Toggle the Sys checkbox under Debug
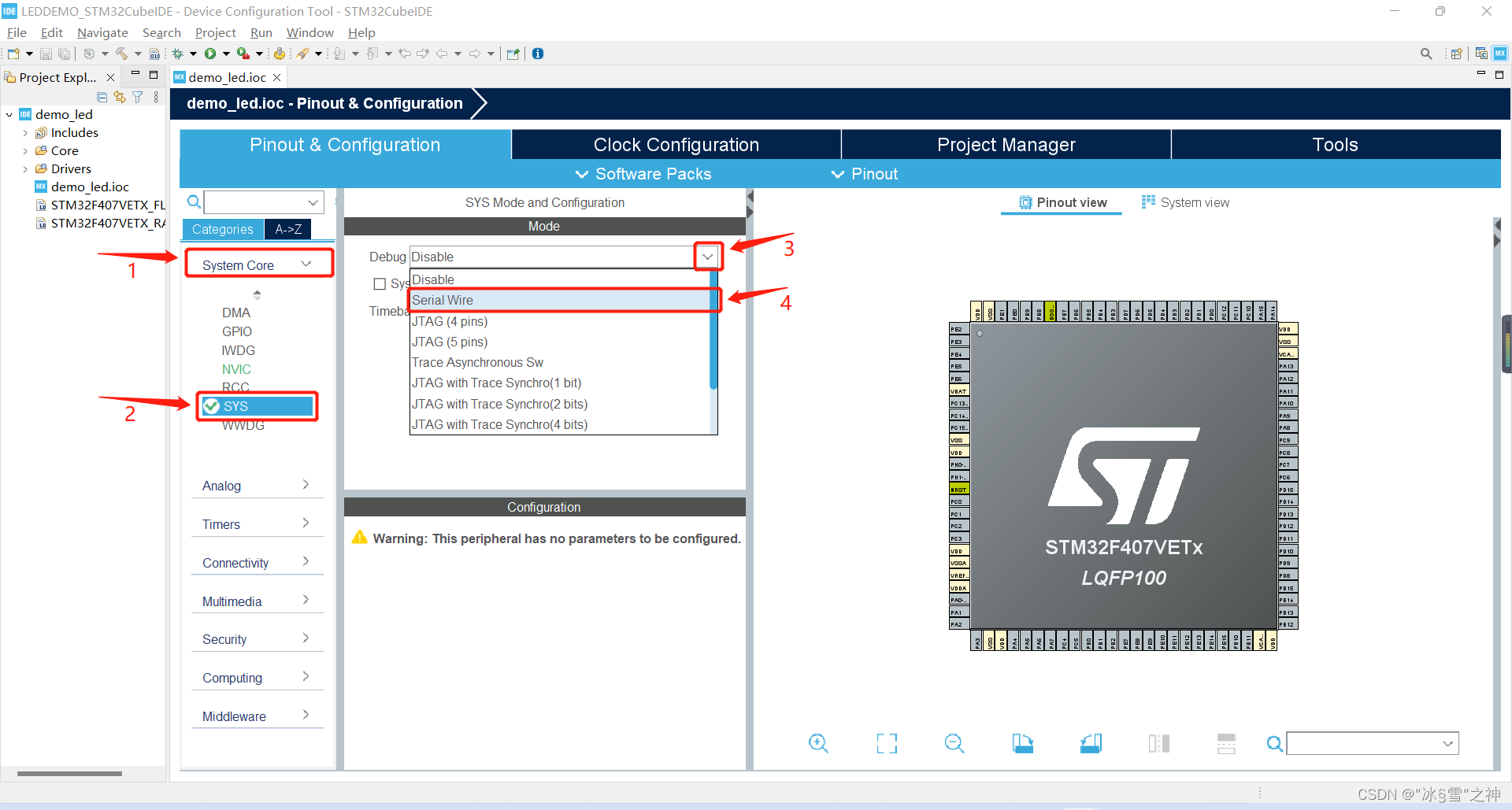Viewport: 1512px width, 810px height. pos(380,283)
